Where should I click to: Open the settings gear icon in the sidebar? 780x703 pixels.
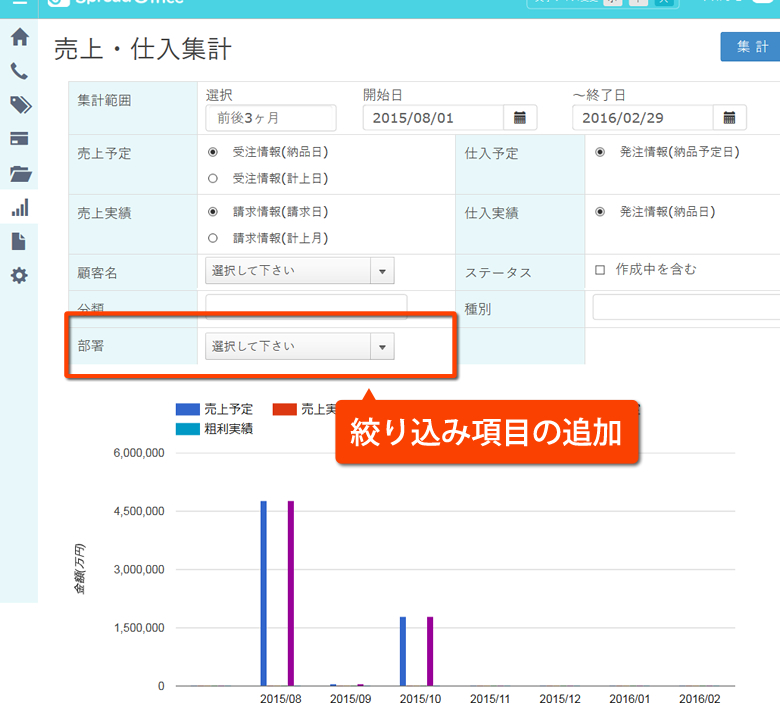point(19,275)
